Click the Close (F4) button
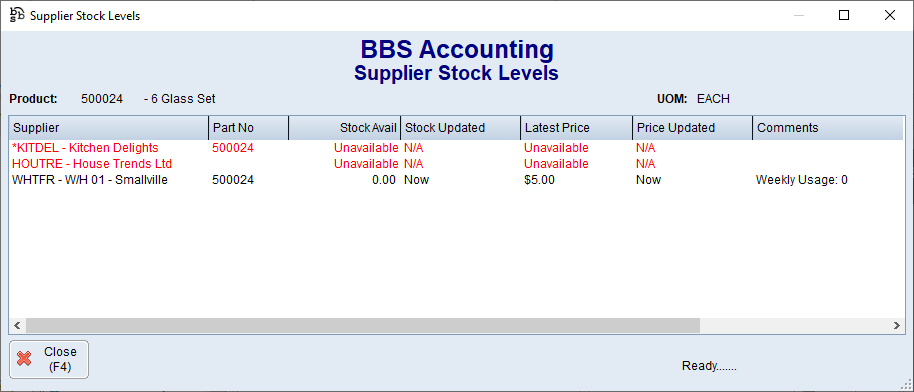This screenshot has height=392, width=914. (x=49, y=359)
